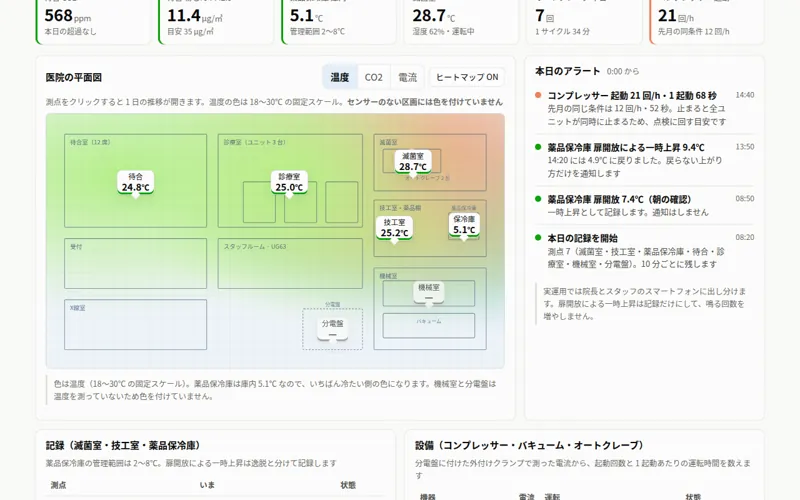800x500 pixels.
Task: Click the 08:20 alert timestamp
Action: point(744,237)
